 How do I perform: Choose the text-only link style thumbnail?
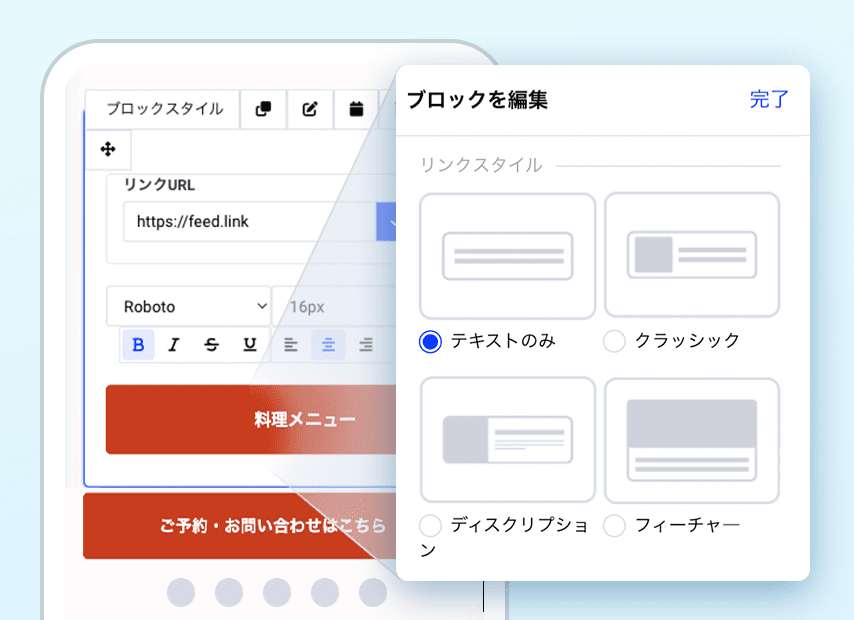[507, 256]
